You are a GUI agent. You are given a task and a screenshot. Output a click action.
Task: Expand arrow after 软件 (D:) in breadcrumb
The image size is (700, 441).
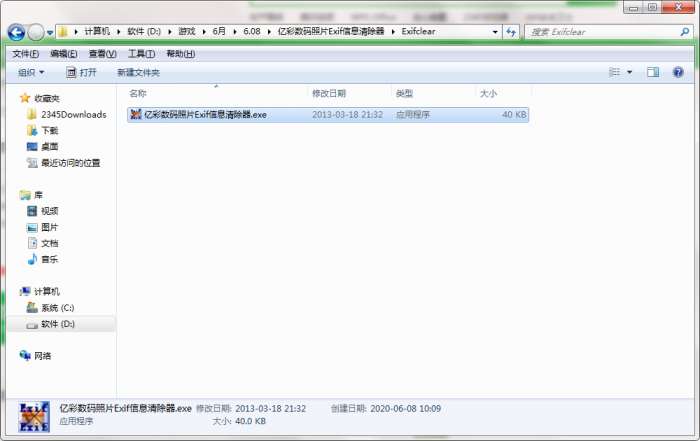tap(170, 32)
